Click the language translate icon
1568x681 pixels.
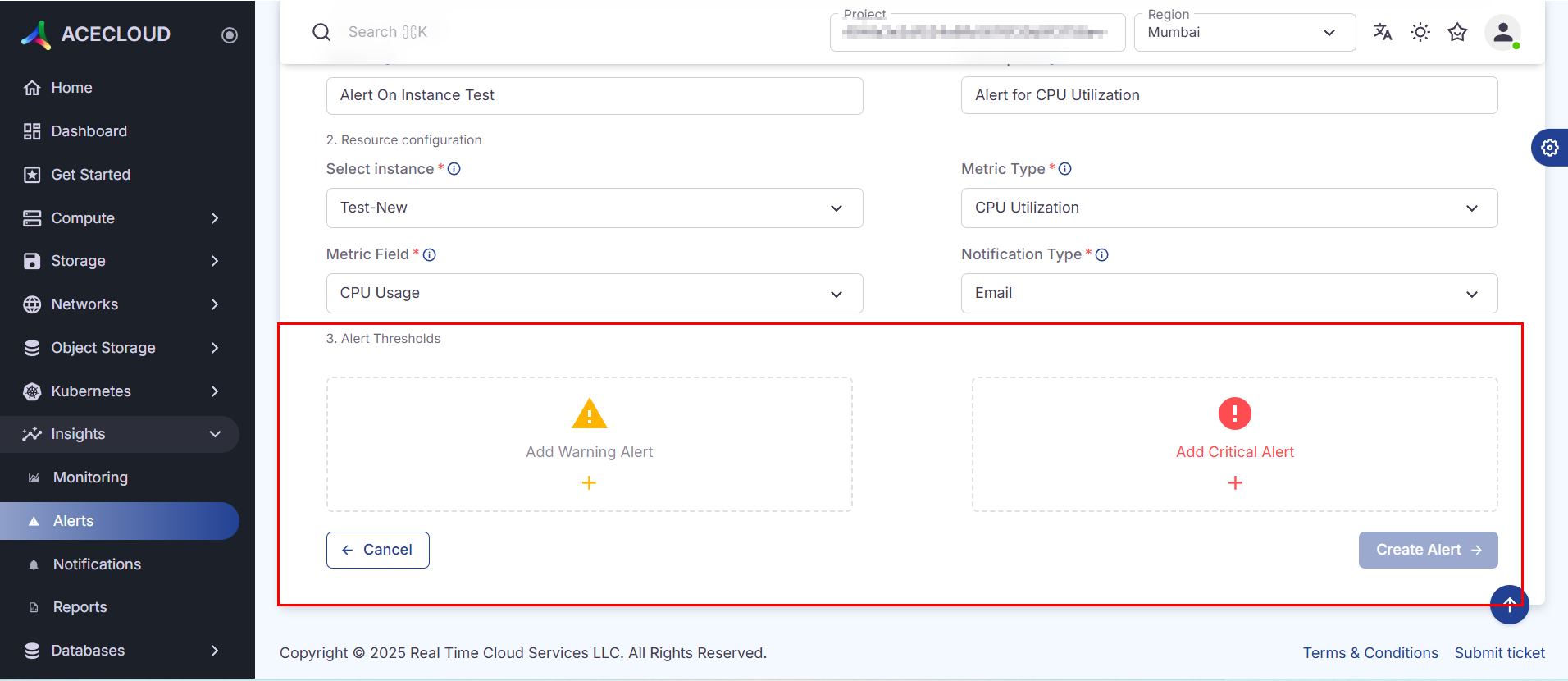pos(1383,32)
